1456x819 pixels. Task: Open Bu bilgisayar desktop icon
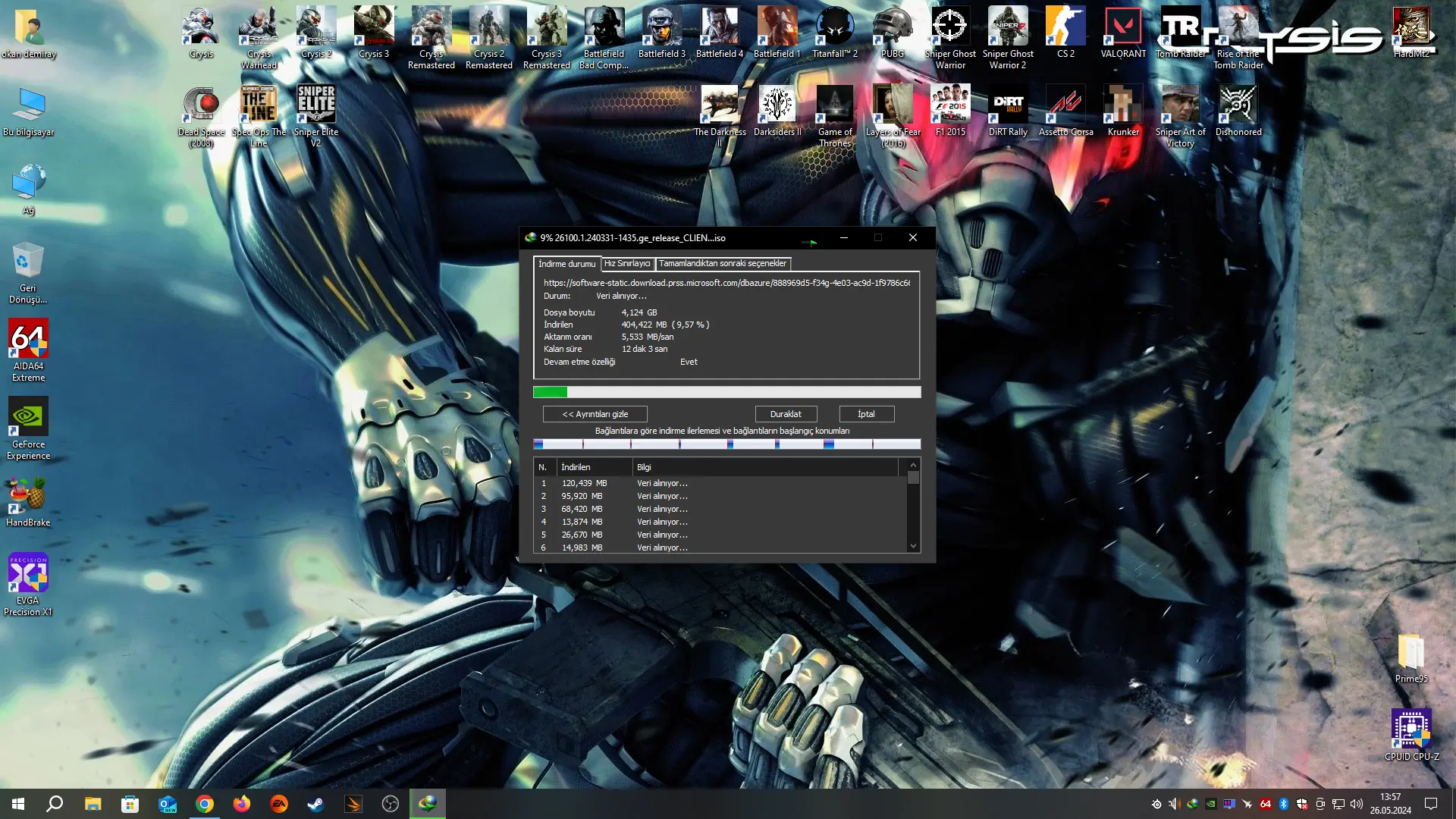28,111
